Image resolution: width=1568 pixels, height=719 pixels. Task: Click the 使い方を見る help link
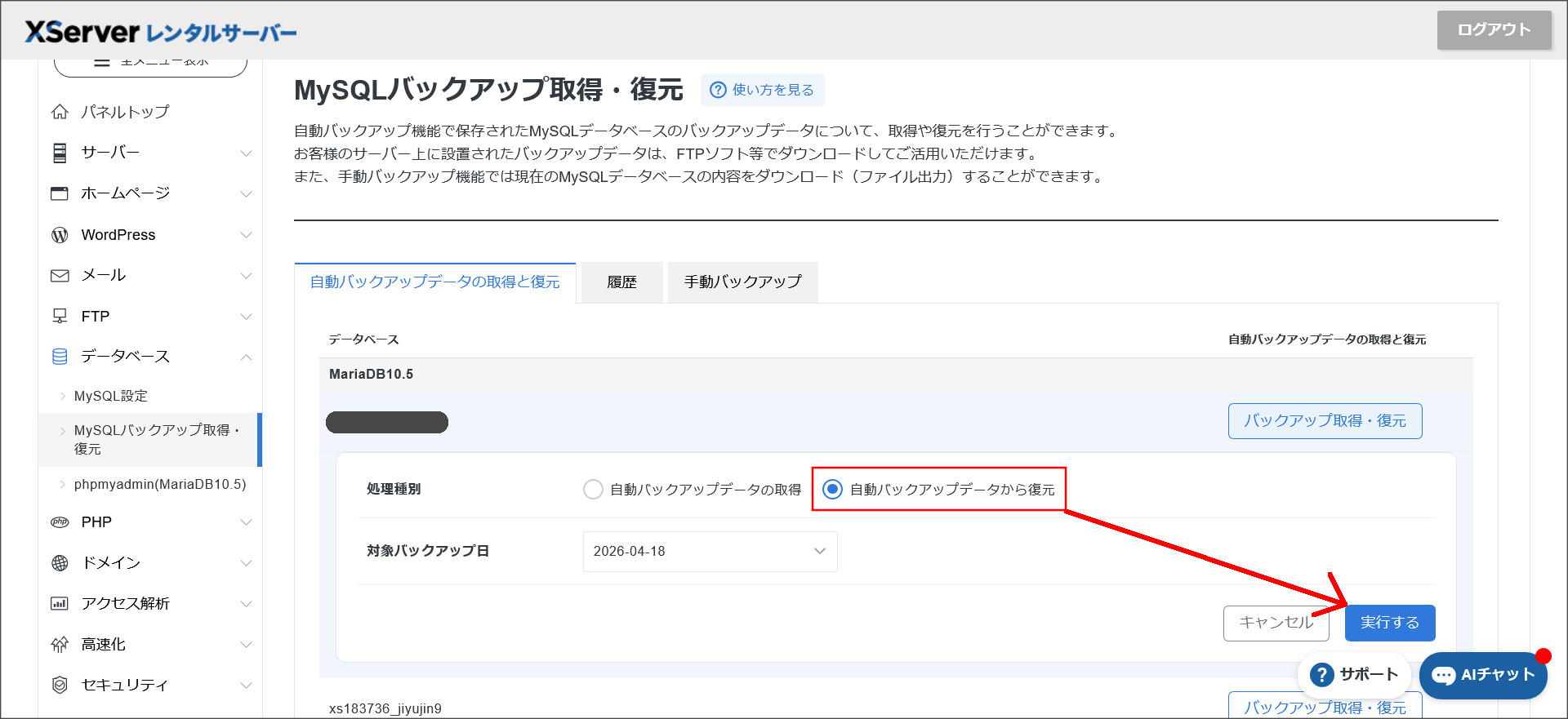763,90
